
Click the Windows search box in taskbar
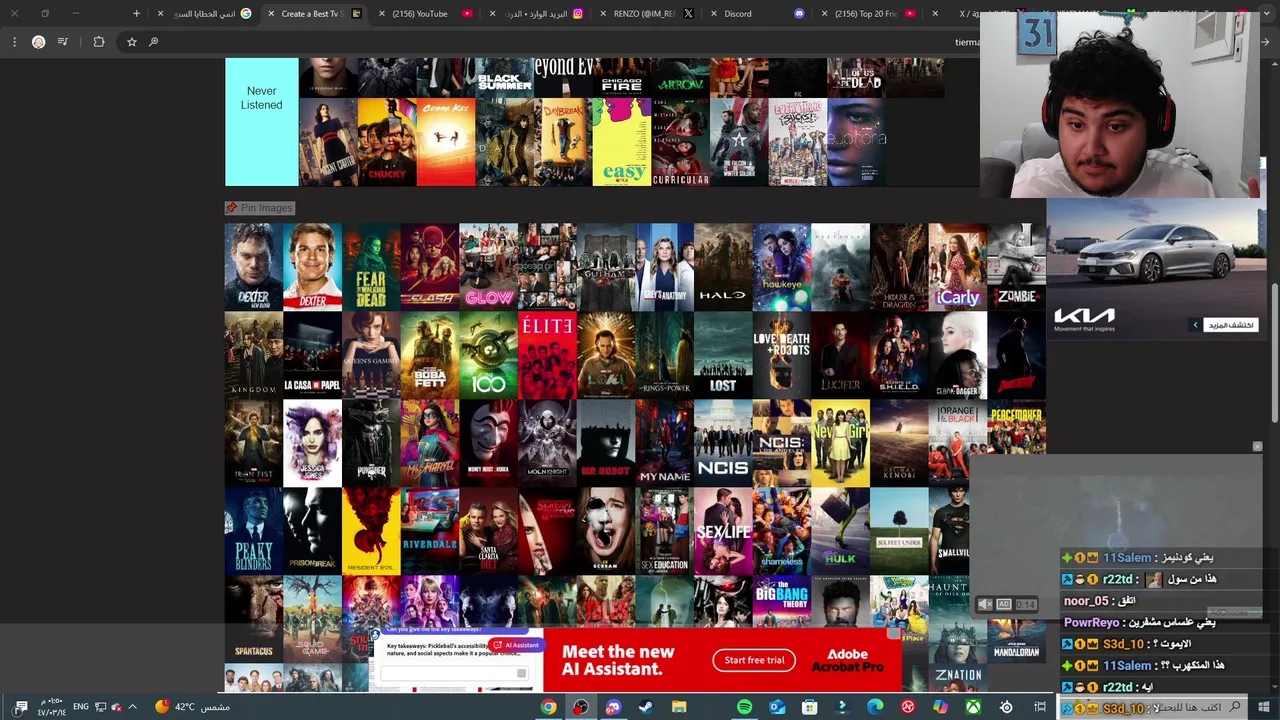(x=1153, y=707)
